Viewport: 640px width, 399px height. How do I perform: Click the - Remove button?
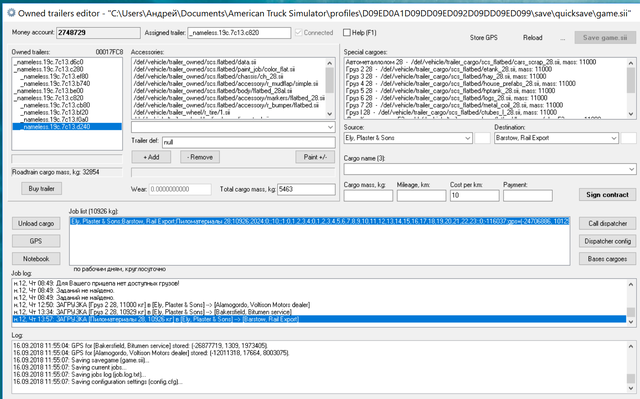tap(200, 157)
